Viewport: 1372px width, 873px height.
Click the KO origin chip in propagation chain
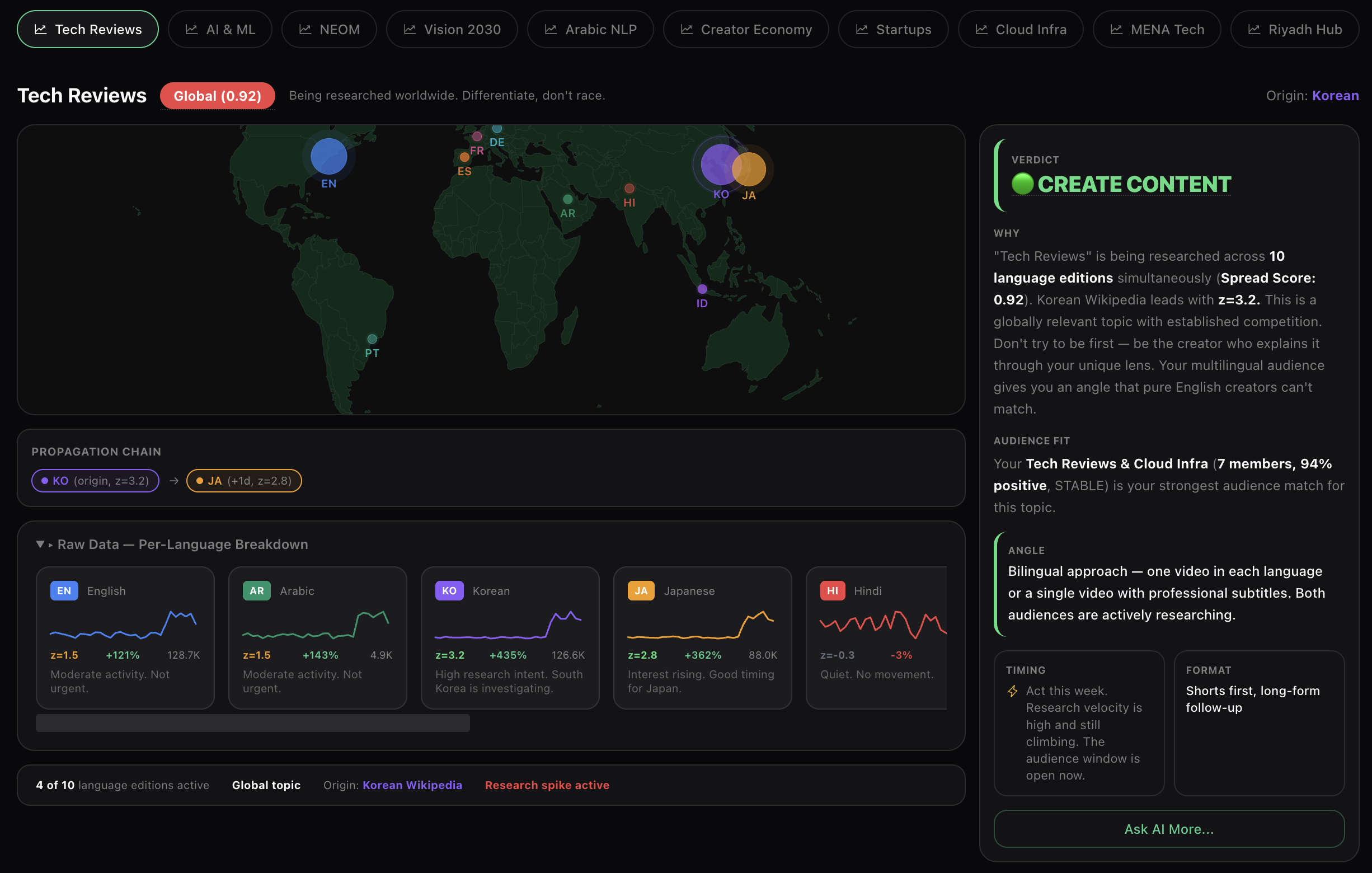point(95,480)
